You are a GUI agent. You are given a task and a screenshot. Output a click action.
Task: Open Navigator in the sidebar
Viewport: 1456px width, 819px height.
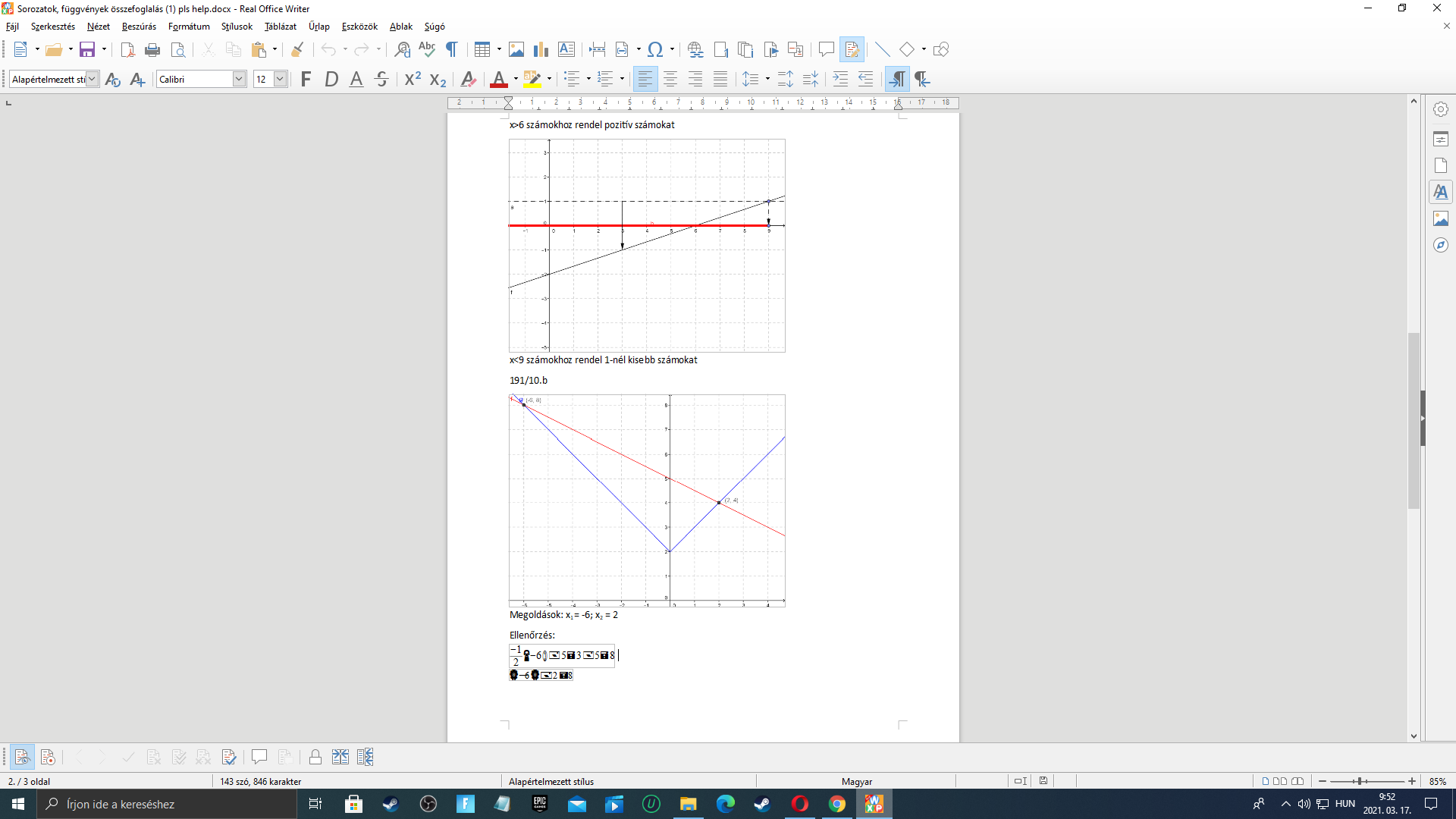[1440, 246]
